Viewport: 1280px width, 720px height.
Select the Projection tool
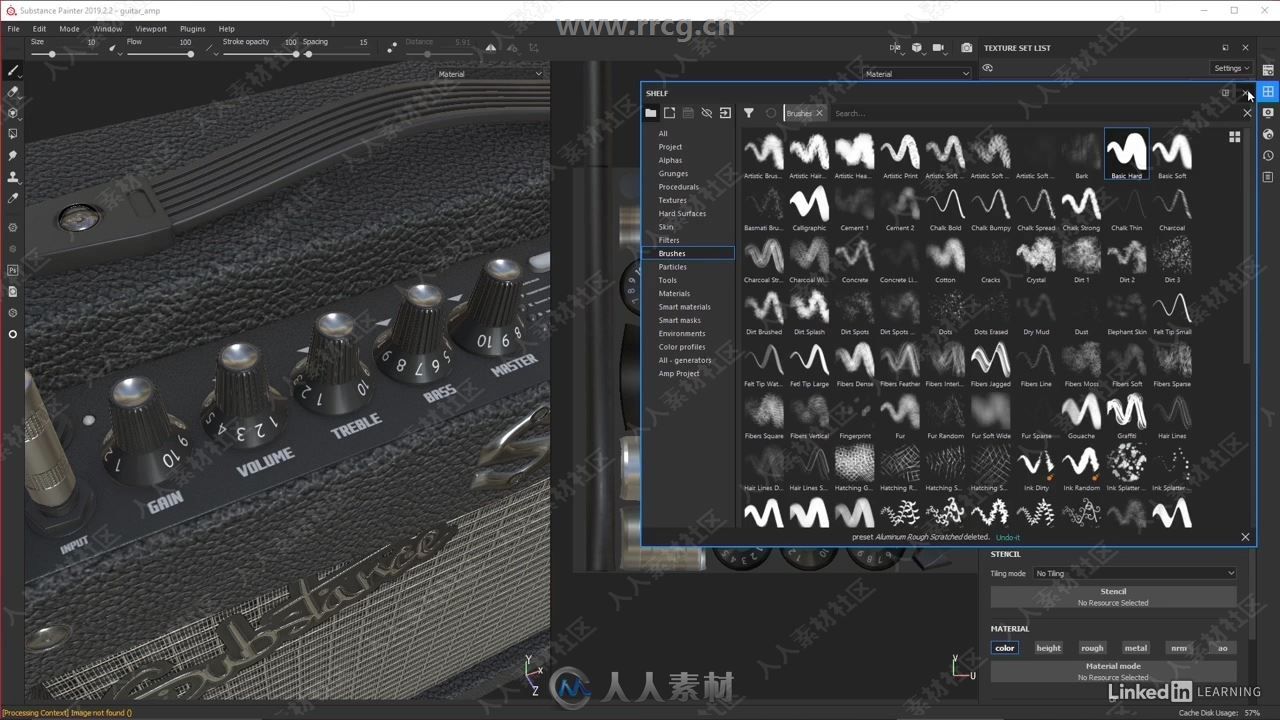[13, 113]
